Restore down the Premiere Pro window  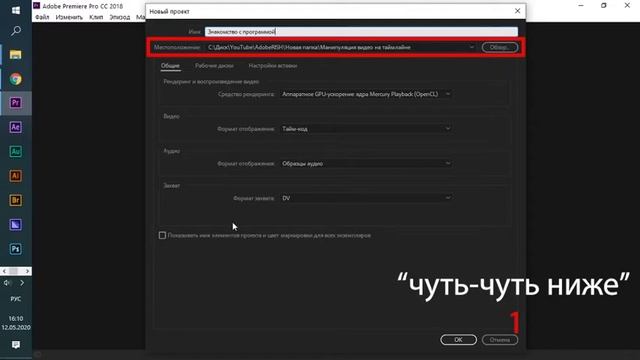tap(604, 6)
